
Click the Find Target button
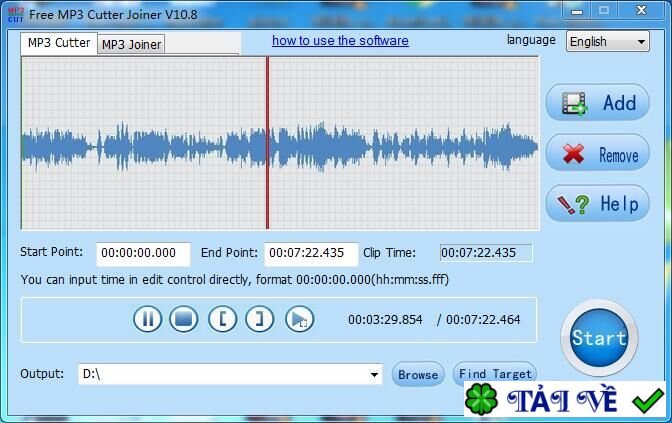click(495, 374)
